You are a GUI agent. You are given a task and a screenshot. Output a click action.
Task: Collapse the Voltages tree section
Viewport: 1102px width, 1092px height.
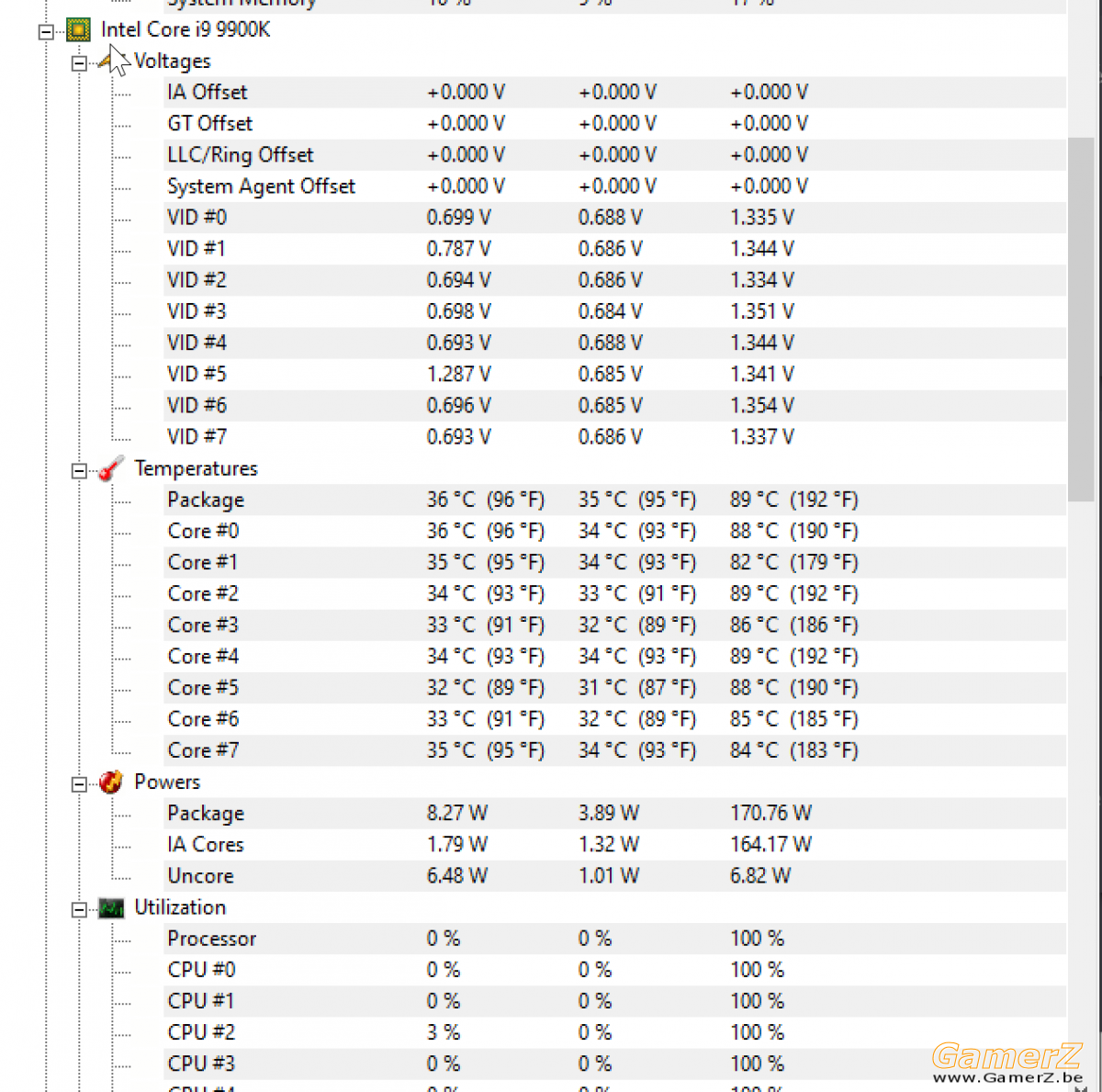point(79,63)
